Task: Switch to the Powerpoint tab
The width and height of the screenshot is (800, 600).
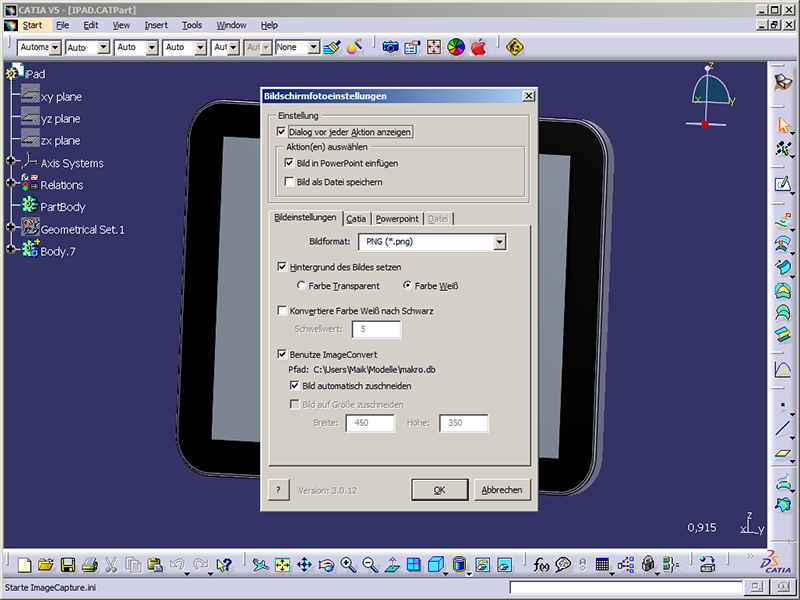Action: 397,219
